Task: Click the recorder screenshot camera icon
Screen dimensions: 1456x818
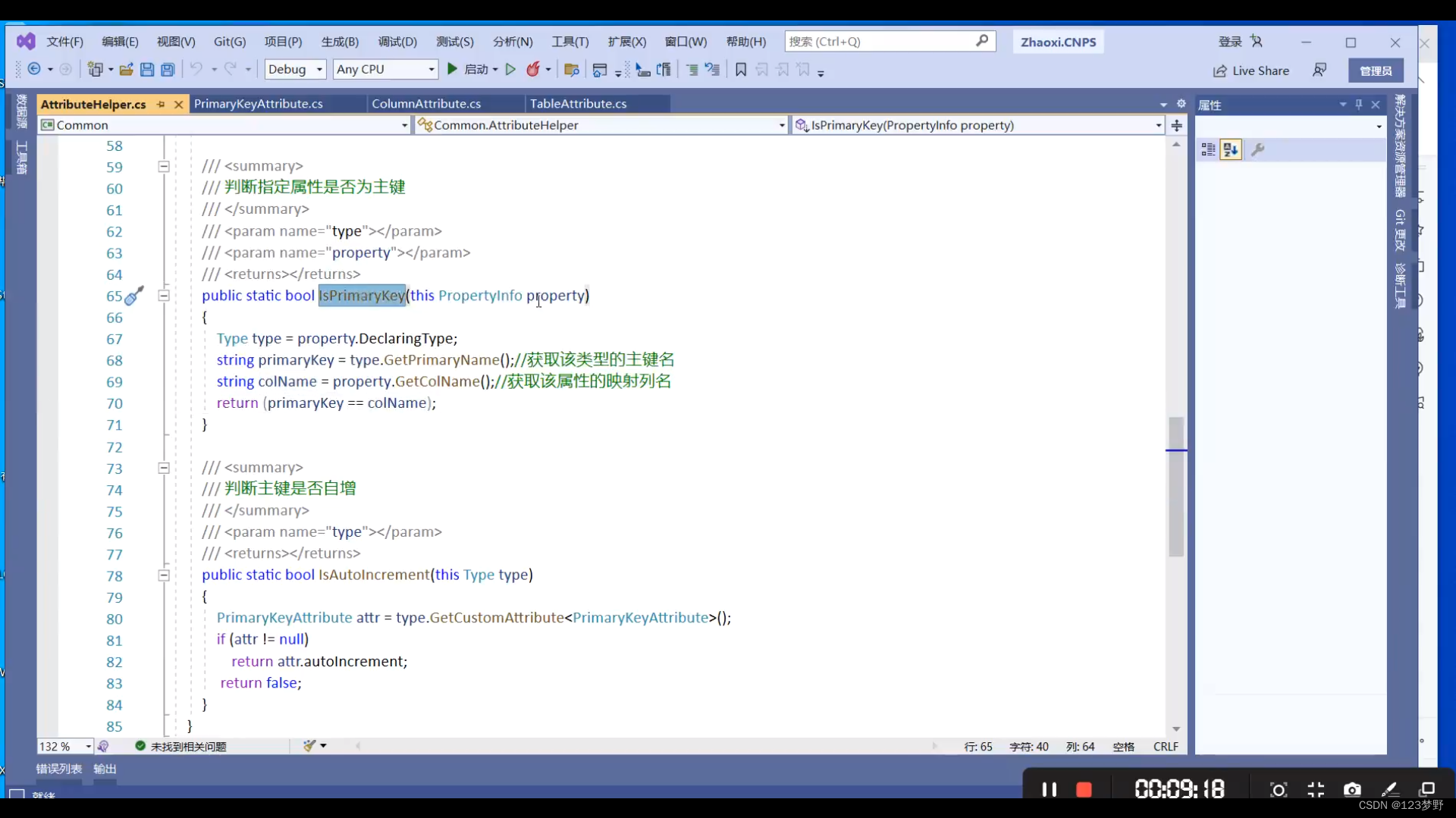Action: (1352, 789)
